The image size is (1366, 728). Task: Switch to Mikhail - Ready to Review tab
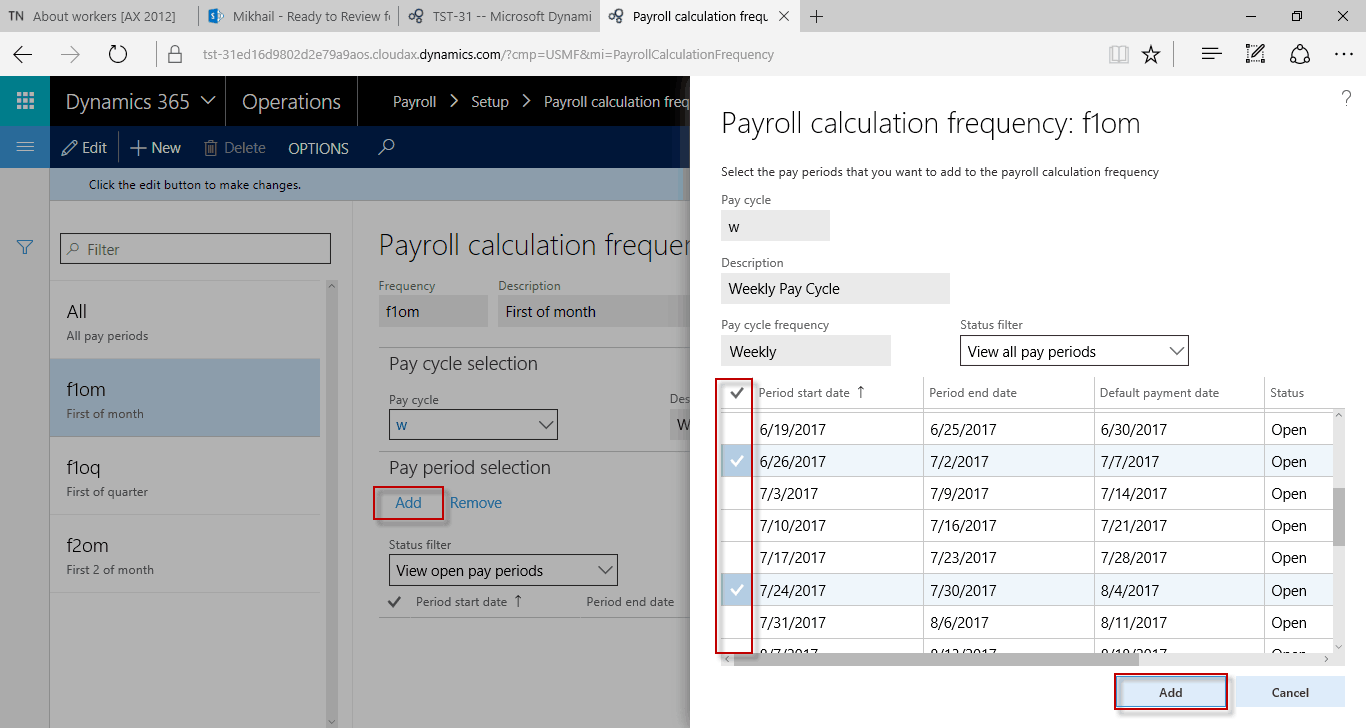[x=298, y=17]
